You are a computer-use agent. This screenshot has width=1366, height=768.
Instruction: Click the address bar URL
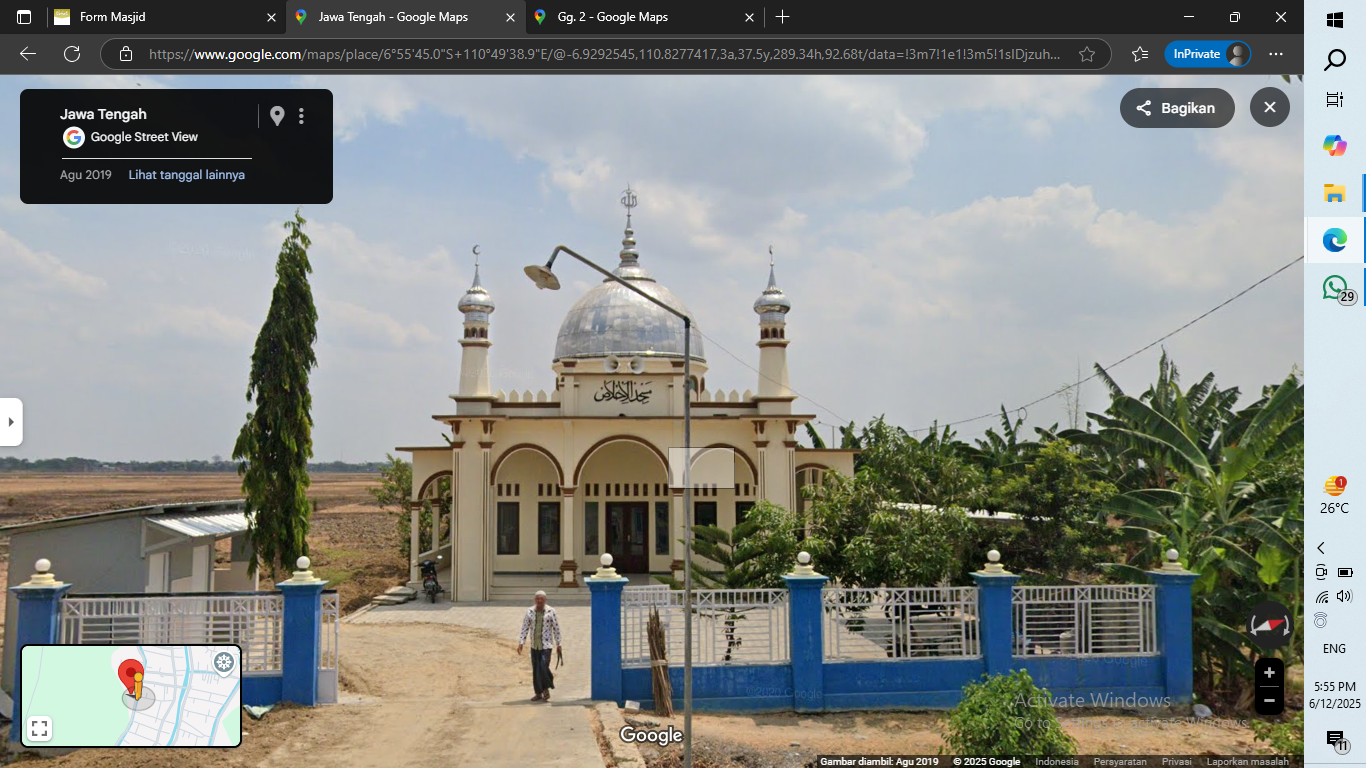(605, 54)
